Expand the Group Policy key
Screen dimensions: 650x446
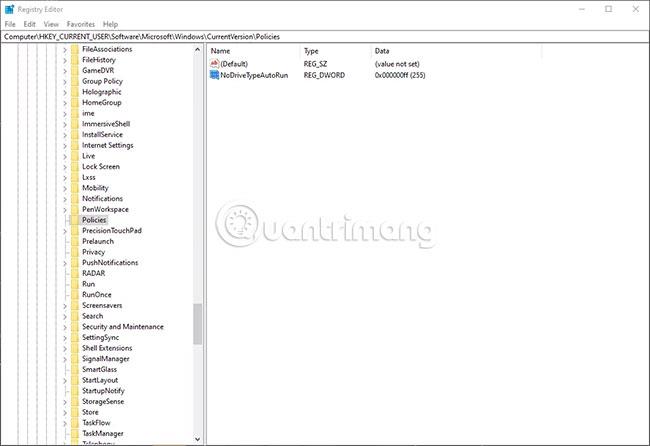pyautogui.click(x=65, y=82)
